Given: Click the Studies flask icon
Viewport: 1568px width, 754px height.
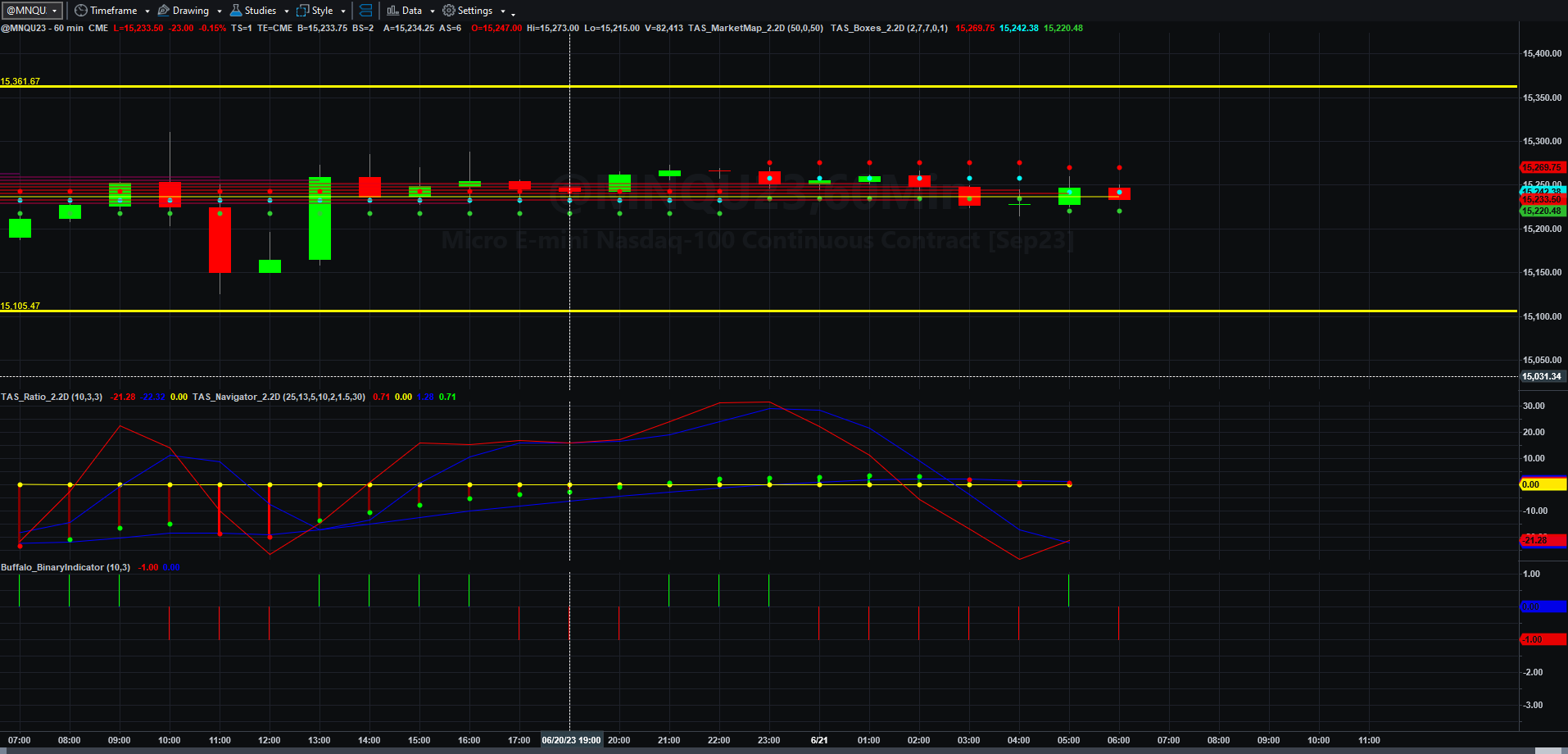Looking at the screenshot, I should 236,11.
